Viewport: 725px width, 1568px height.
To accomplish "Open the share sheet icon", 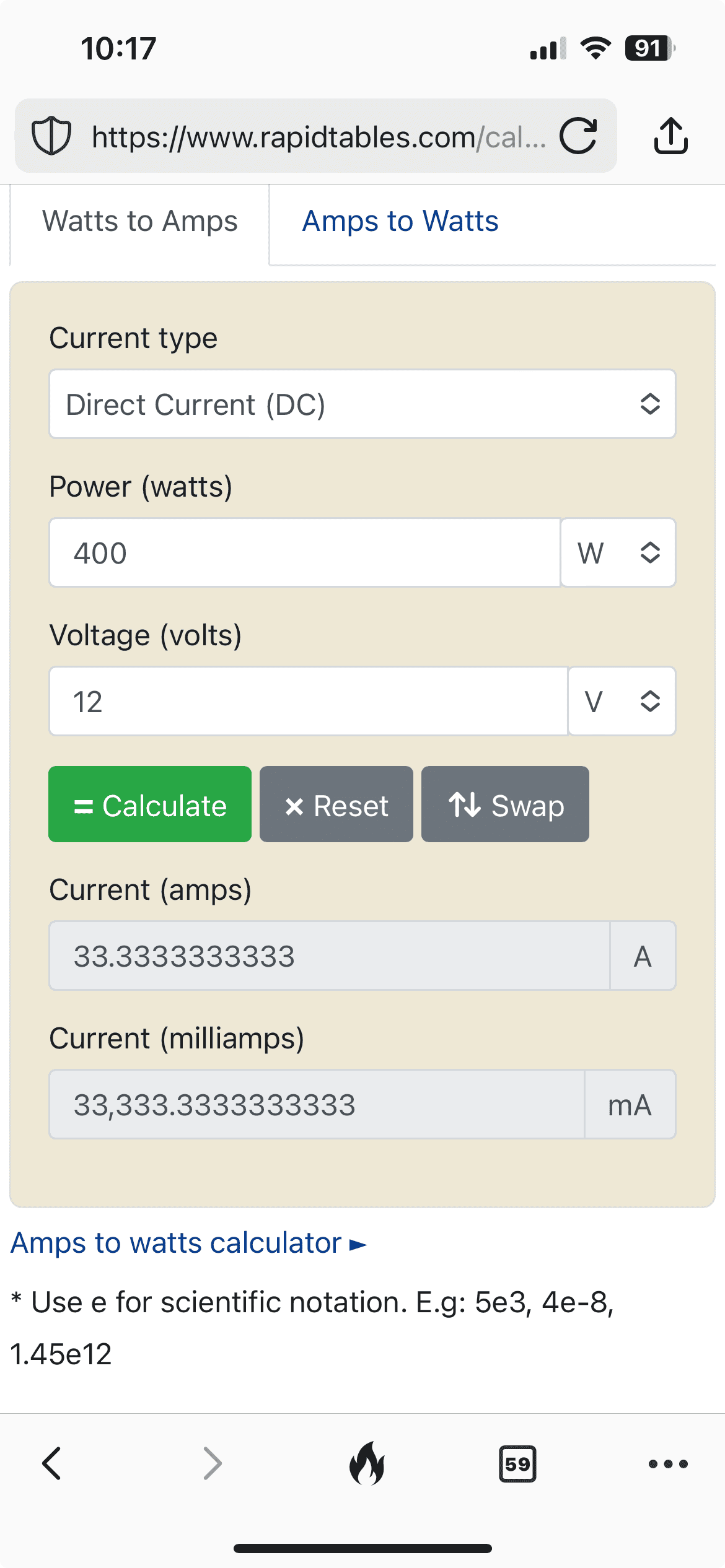I will coord(671,135).
